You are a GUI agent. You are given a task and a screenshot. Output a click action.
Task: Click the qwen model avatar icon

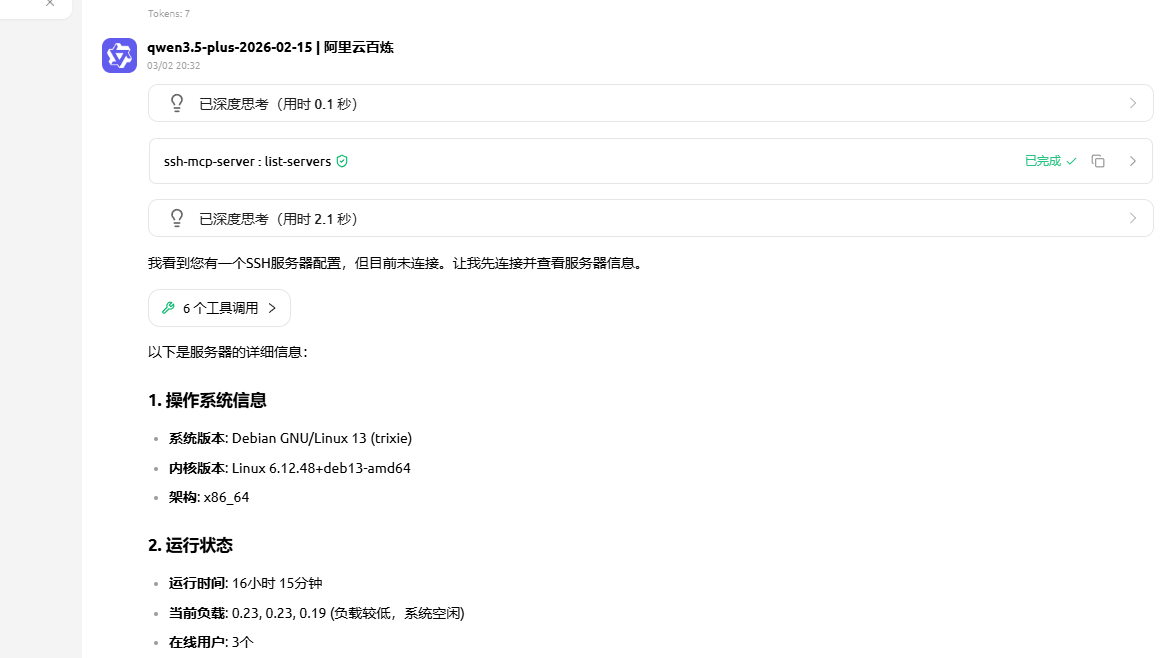(x=119, y=56)
